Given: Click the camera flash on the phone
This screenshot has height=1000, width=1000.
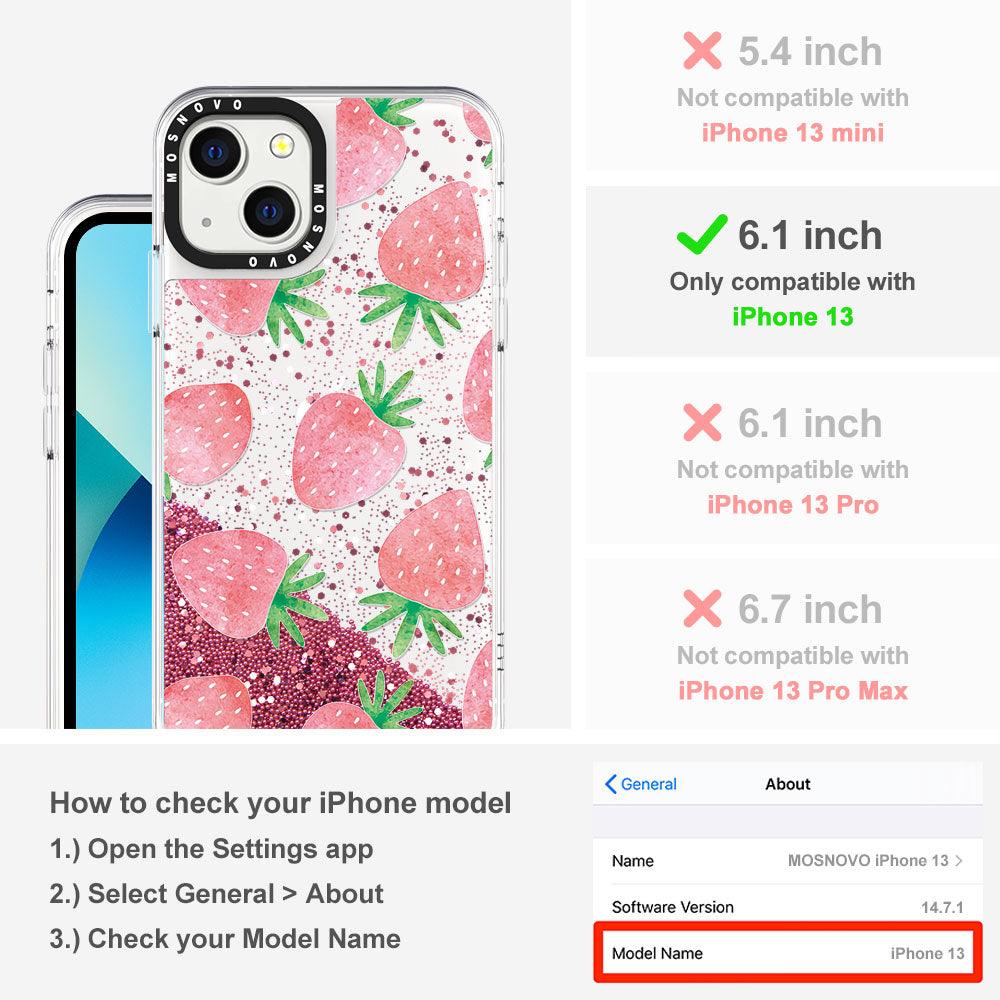Looking at the screenshot, I should tap(282, 147).
